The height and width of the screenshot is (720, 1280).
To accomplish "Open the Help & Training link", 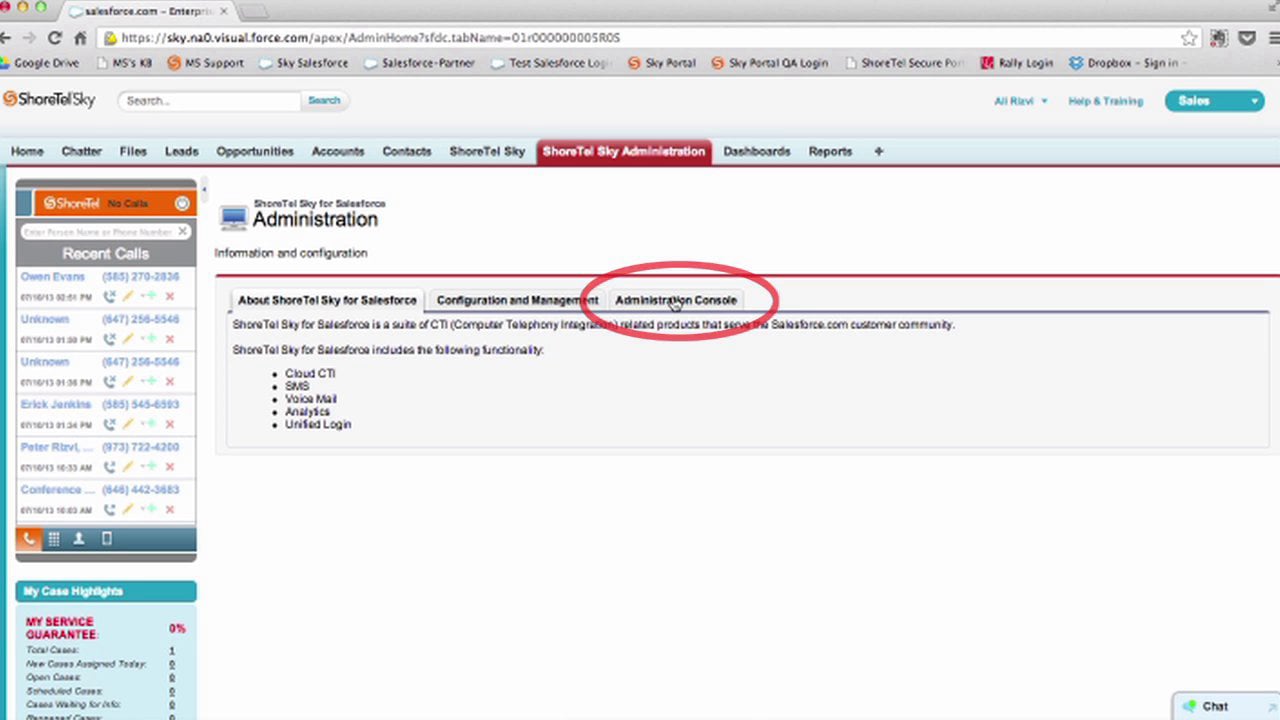I will 1105,101.
